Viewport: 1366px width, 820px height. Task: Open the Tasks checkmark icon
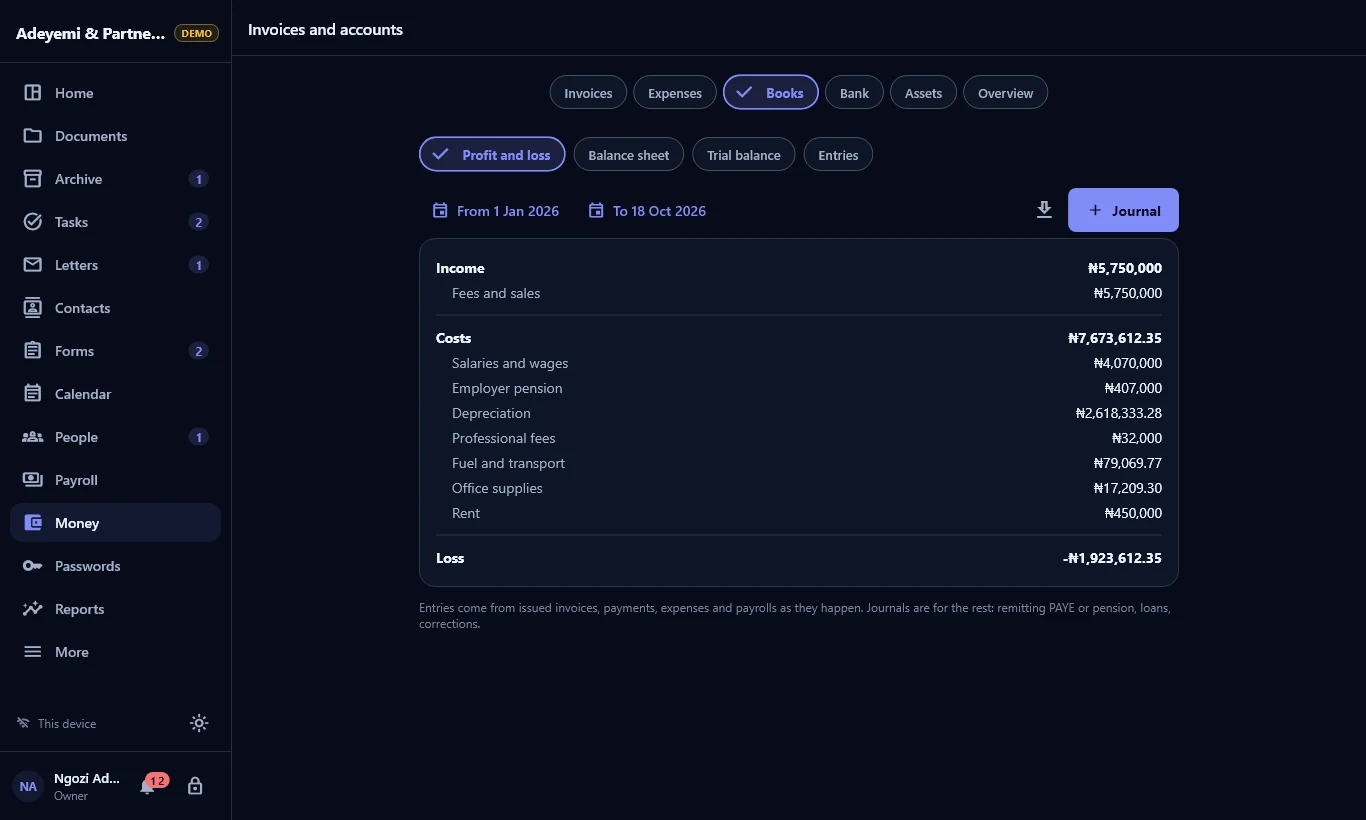pyautogui.click(x=33, y=222)
